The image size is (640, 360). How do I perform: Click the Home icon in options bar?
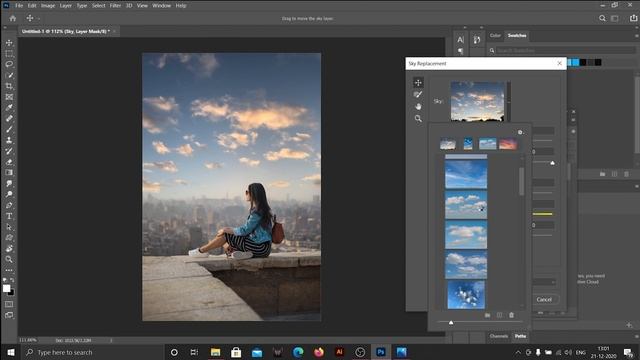[13, 18]
